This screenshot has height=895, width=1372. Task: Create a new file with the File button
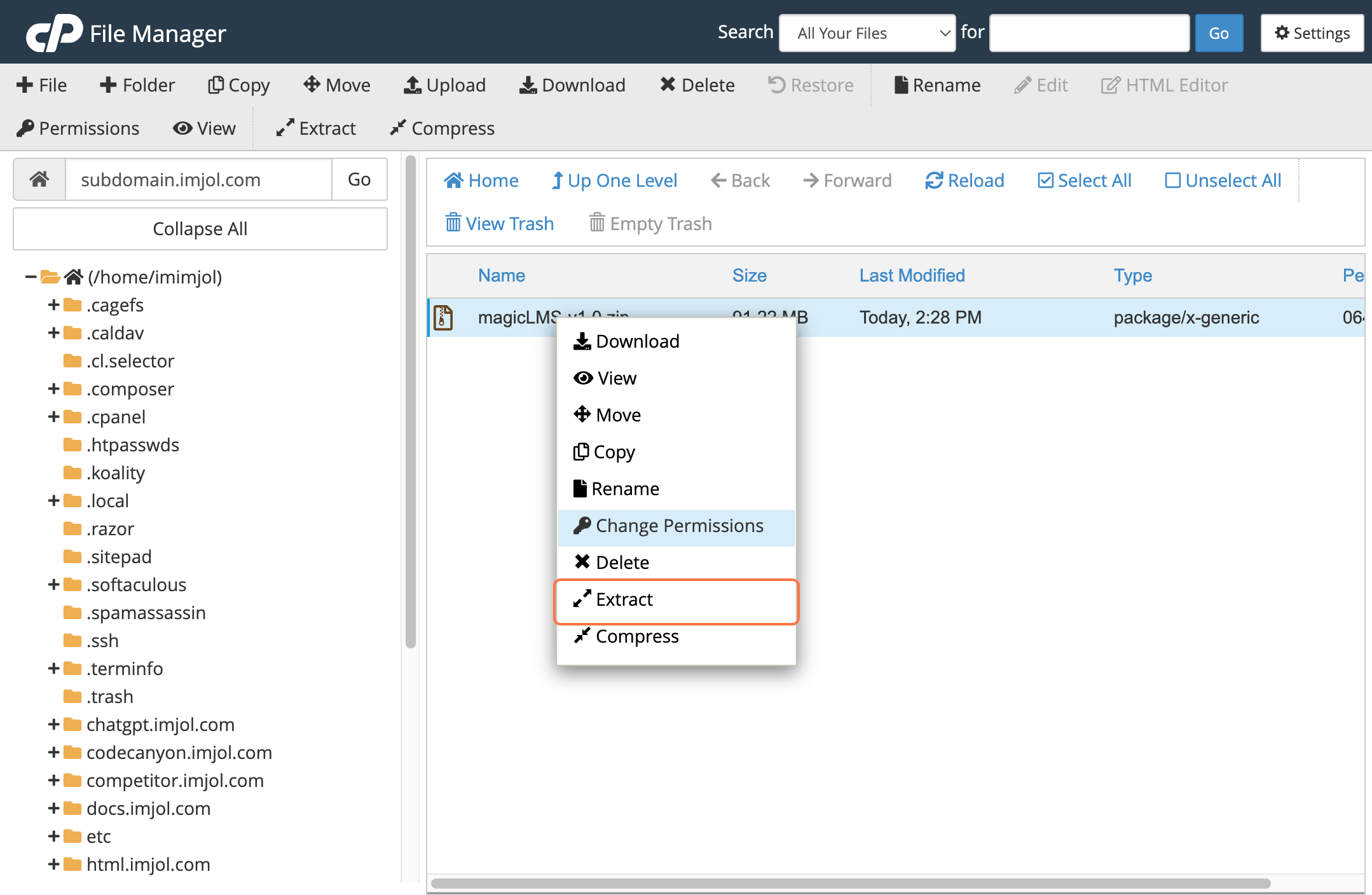tap(42, 85)
